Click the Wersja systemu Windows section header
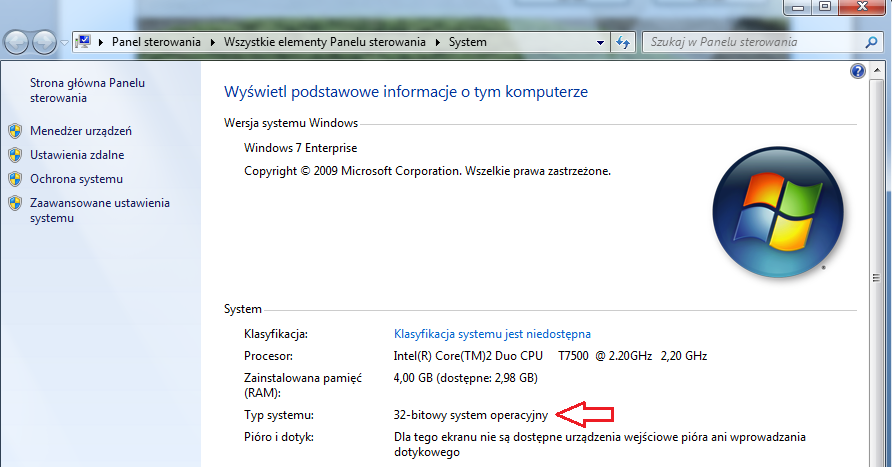Screen dimensions: 892x467 (x=291, y=123)
